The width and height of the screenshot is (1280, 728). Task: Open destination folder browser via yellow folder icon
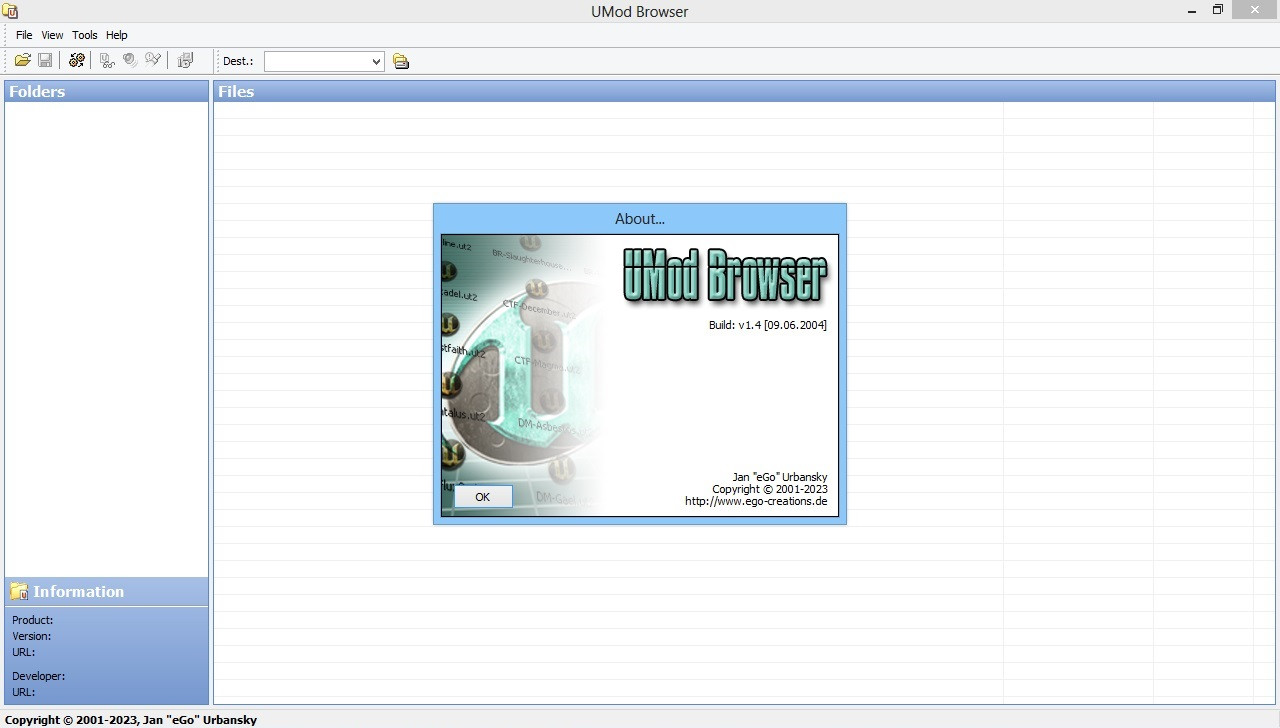[x=400, y=61]
